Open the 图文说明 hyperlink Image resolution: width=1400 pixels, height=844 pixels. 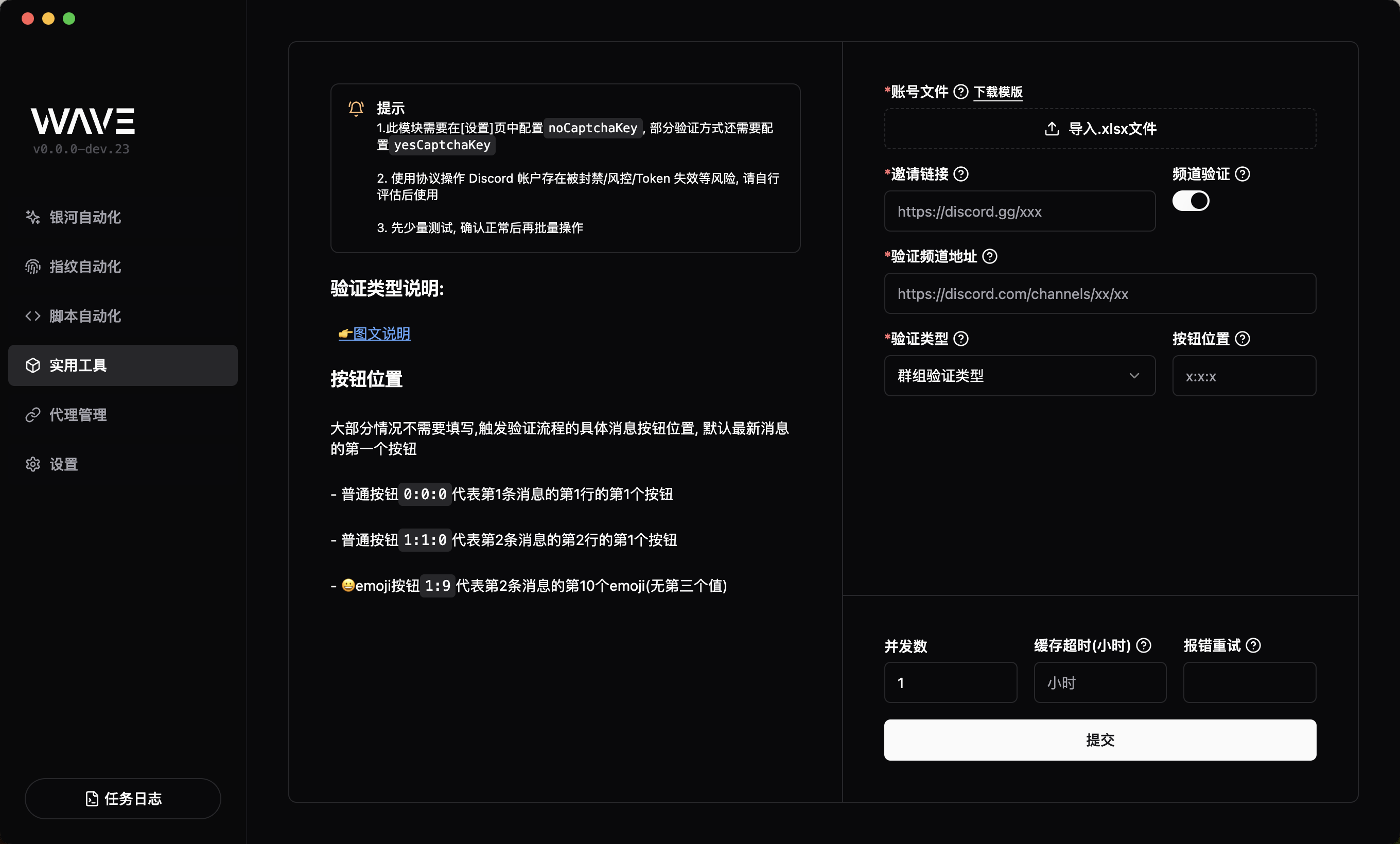coord(381,333)
